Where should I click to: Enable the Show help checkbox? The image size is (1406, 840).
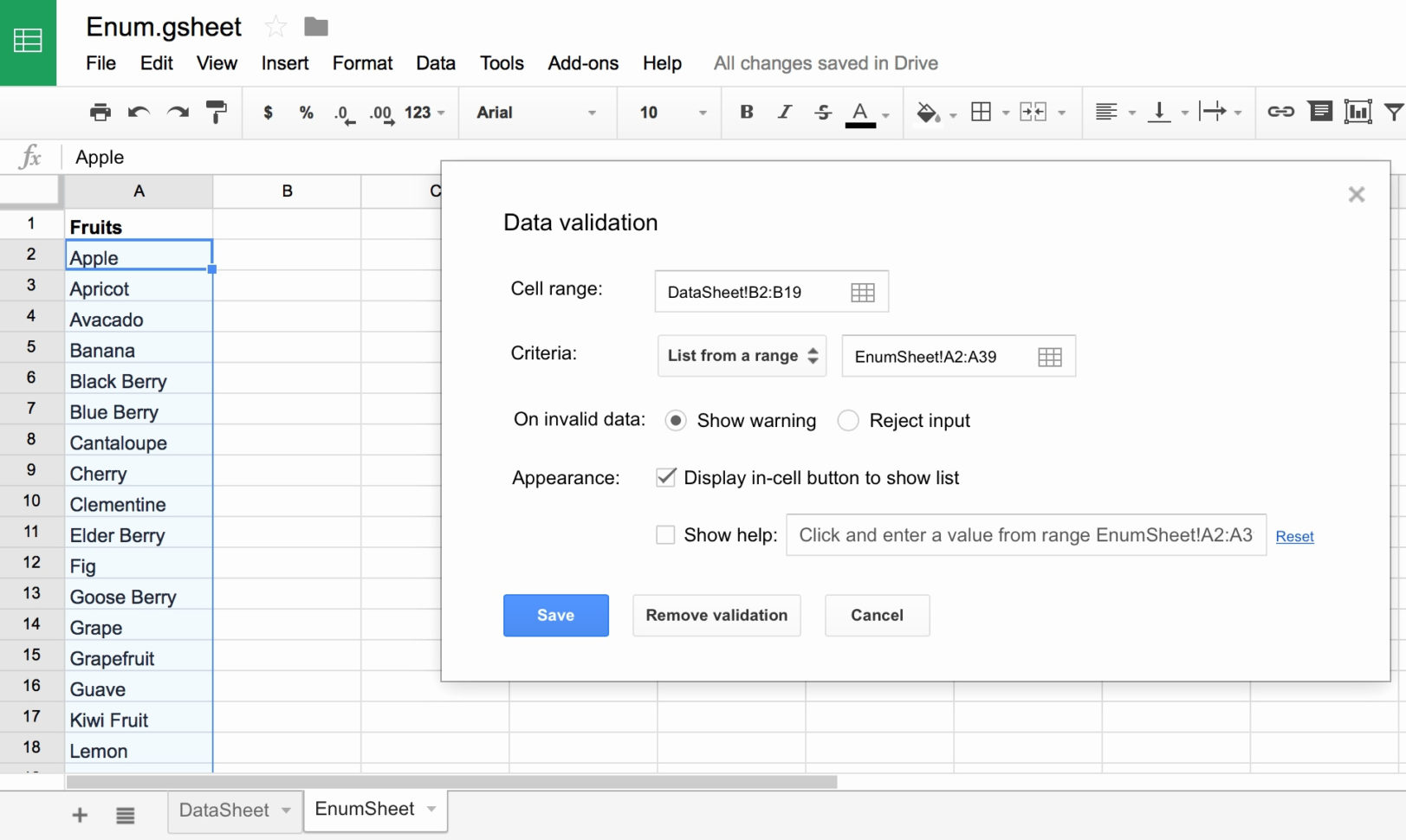tap(665, 535)
